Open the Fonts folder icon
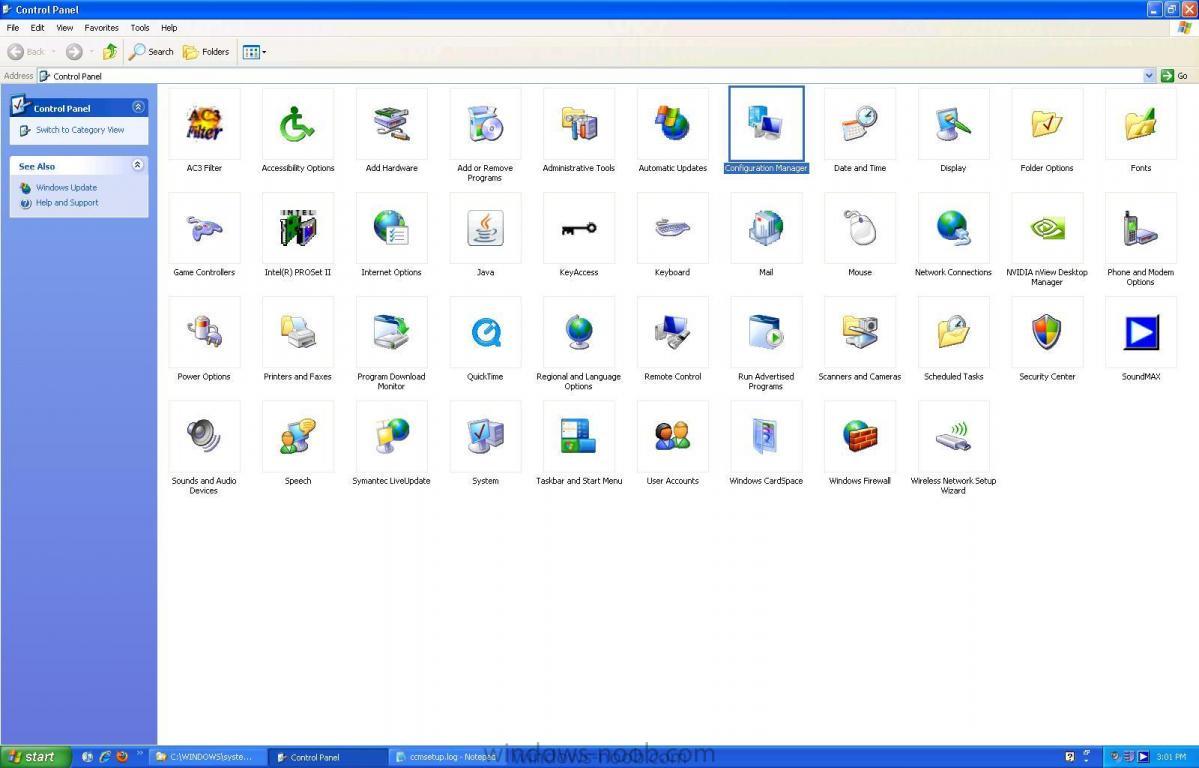 click(x=1141, y=124)
